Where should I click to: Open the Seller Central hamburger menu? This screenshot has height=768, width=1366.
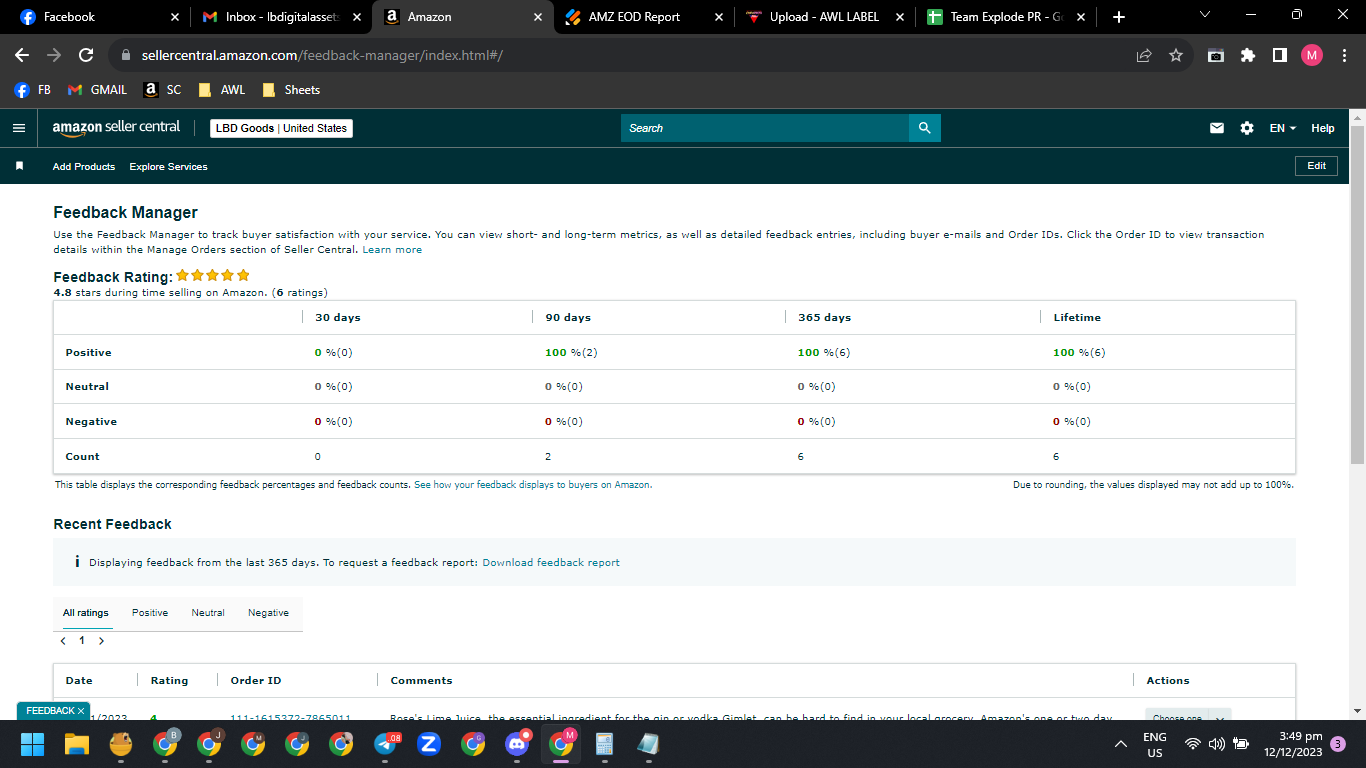click(x=18, y=128)
